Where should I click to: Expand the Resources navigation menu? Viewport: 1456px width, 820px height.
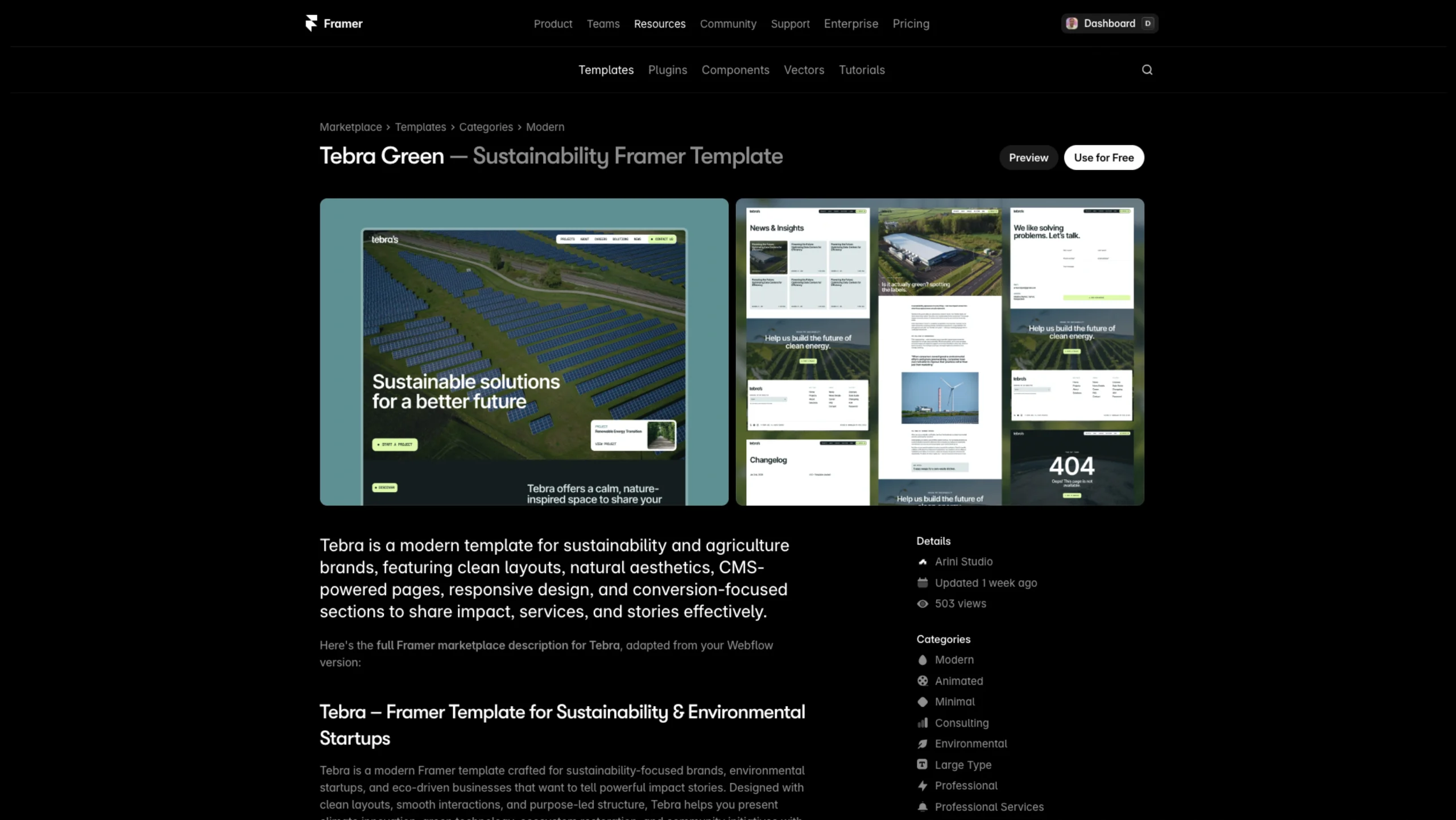(x=660, y=24)
